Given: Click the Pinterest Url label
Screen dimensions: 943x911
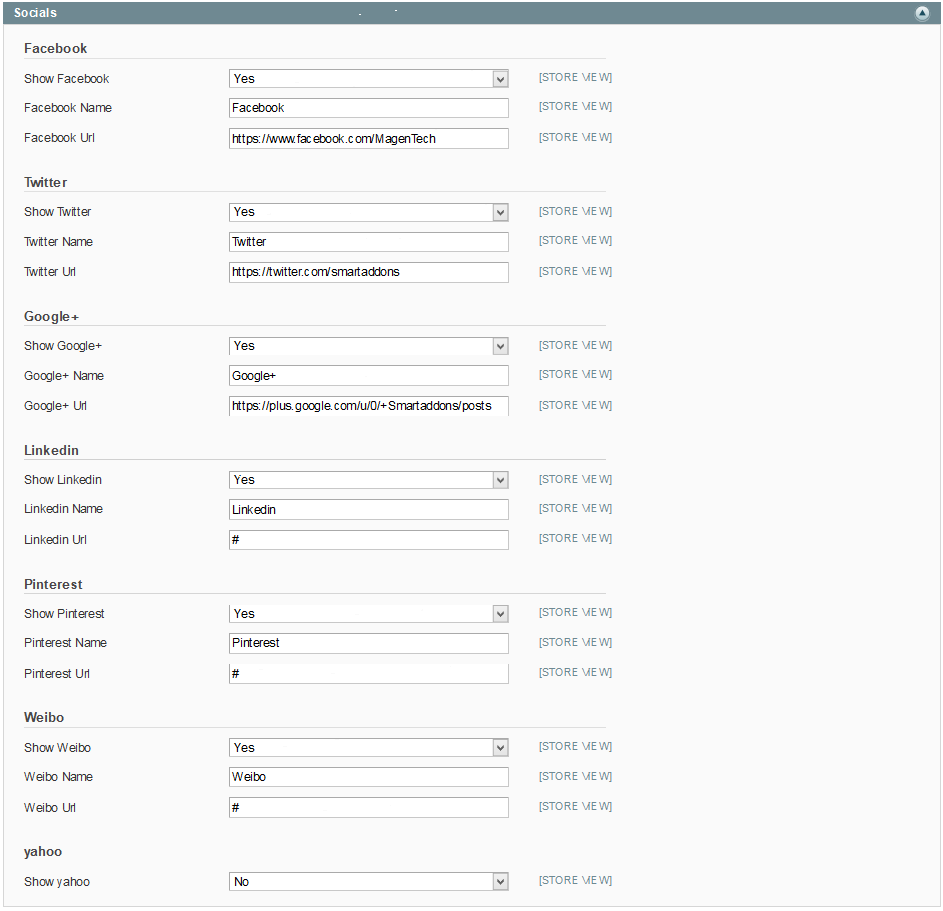Looking at the screenshot, I should [x=57, y=674].
